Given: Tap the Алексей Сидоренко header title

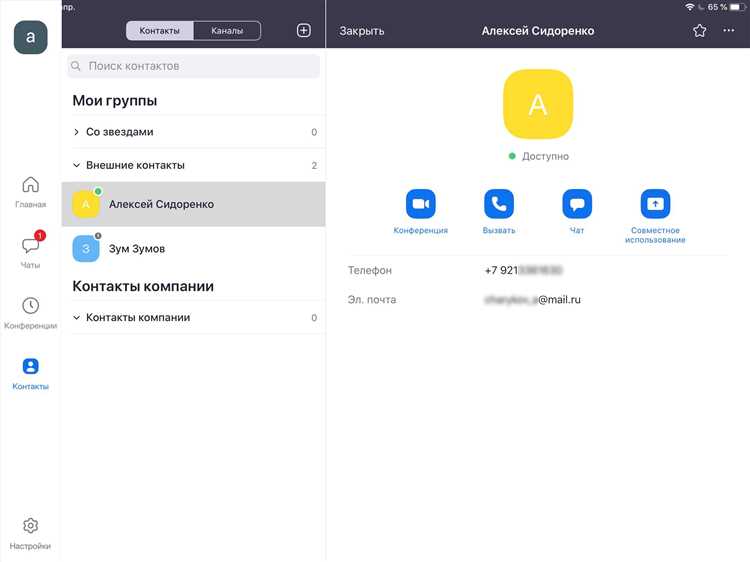Looking at the screenshot, I should pyautogui.click(x=538, y=31).
